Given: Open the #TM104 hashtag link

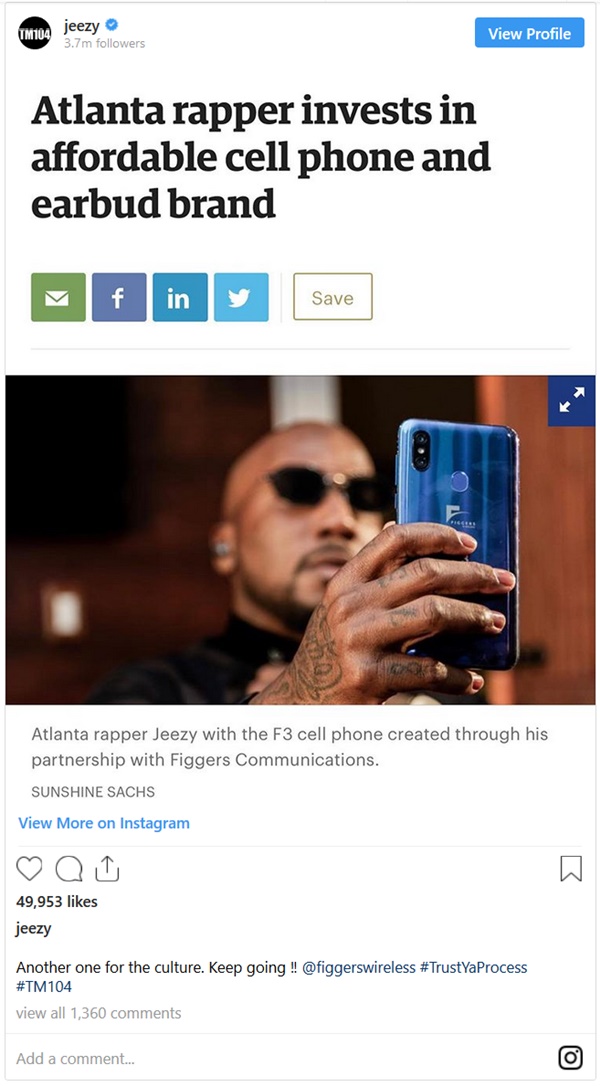Looking at the screenshot, I should coord(44,986).
